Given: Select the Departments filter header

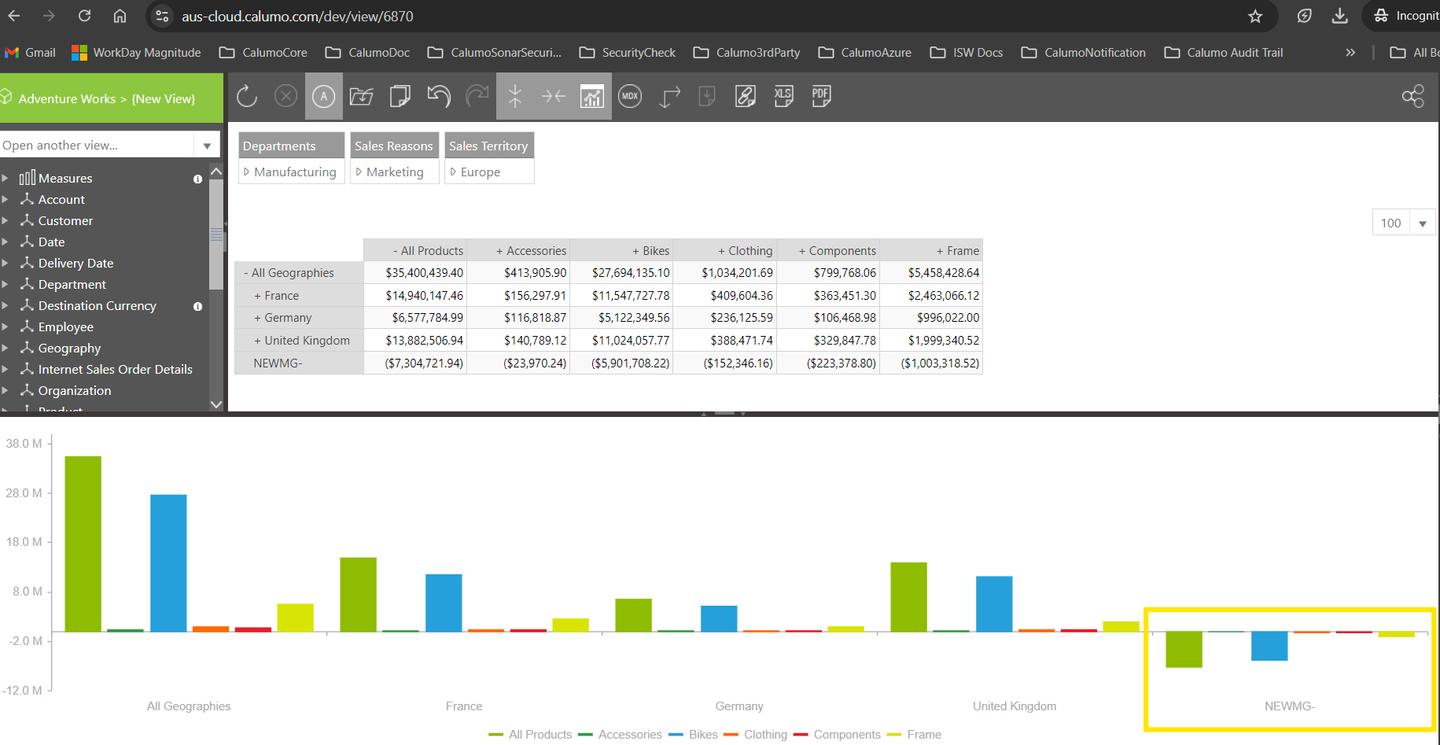Looking at the screenshot, I should [x=279, y=146].
